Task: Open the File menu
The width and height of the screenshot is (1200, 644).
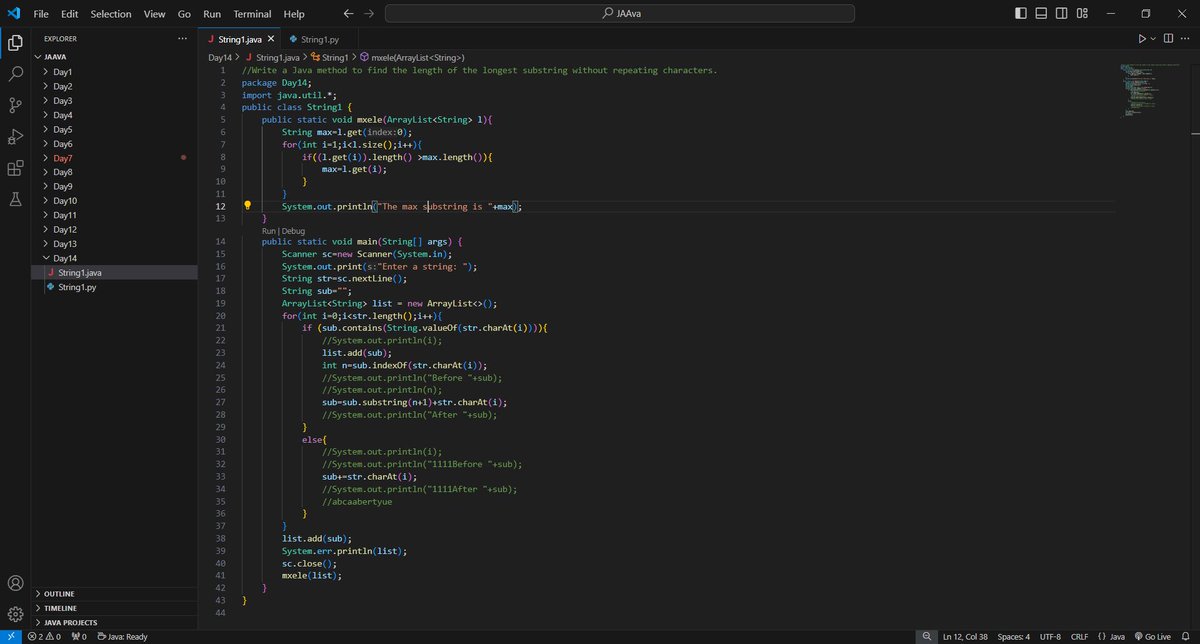Action: [x=41, y=14]
